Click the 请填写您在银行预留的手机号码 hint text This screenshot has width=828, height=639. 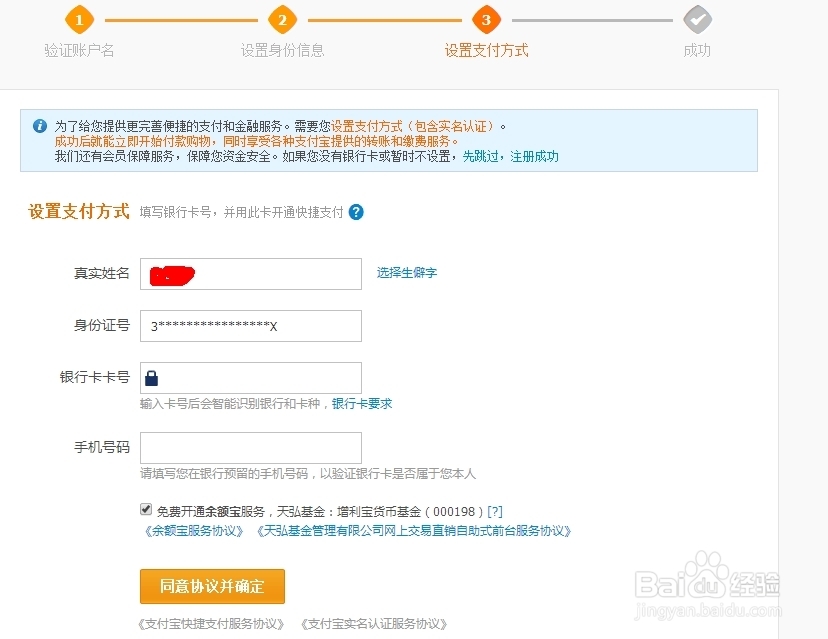(308, 474)
